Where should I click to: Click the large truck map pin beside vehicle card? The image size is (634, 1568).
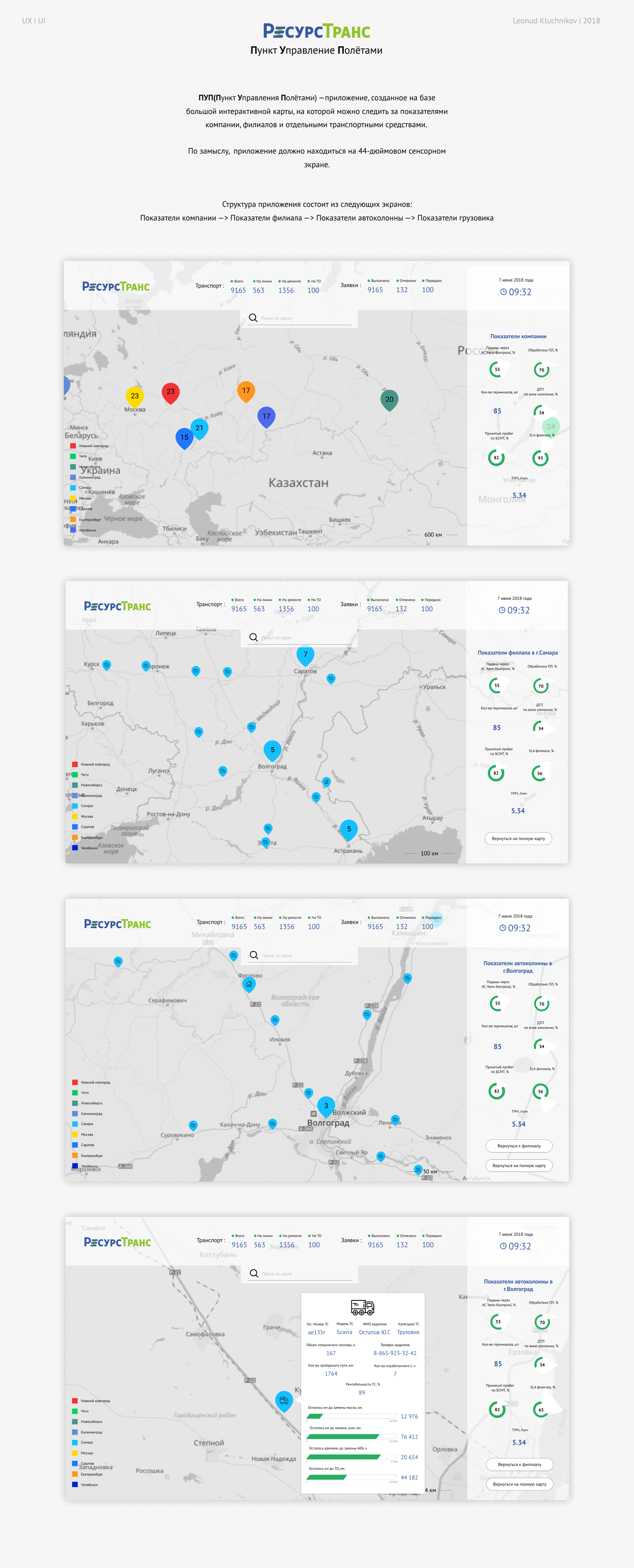click(284, 1400)
